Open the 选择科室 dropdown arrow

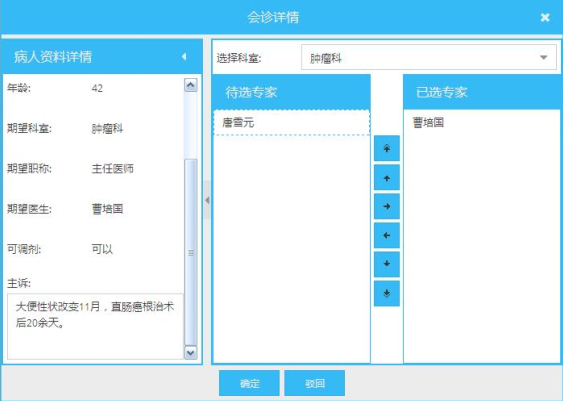click(544, 57)
